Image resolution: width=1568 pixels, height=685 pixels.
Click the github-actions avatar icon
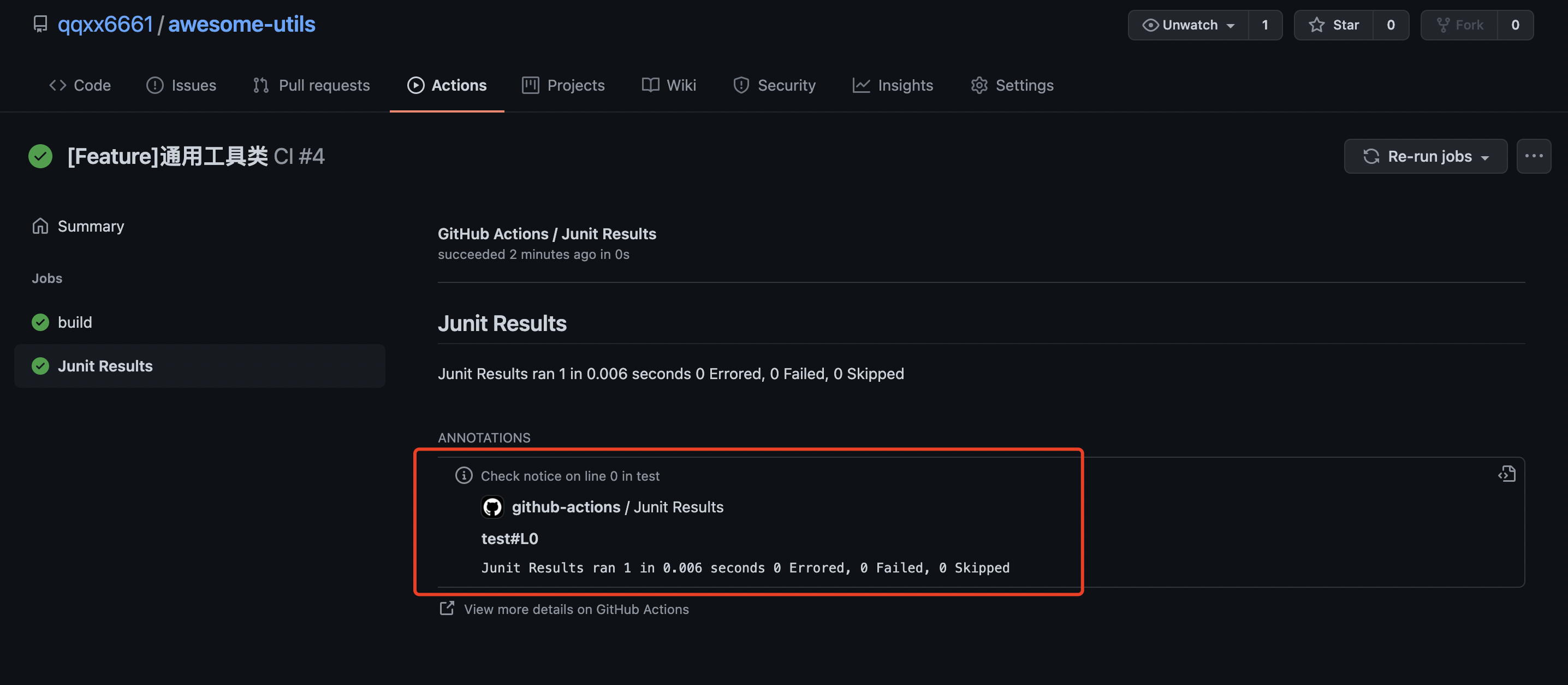pos(492,507)
